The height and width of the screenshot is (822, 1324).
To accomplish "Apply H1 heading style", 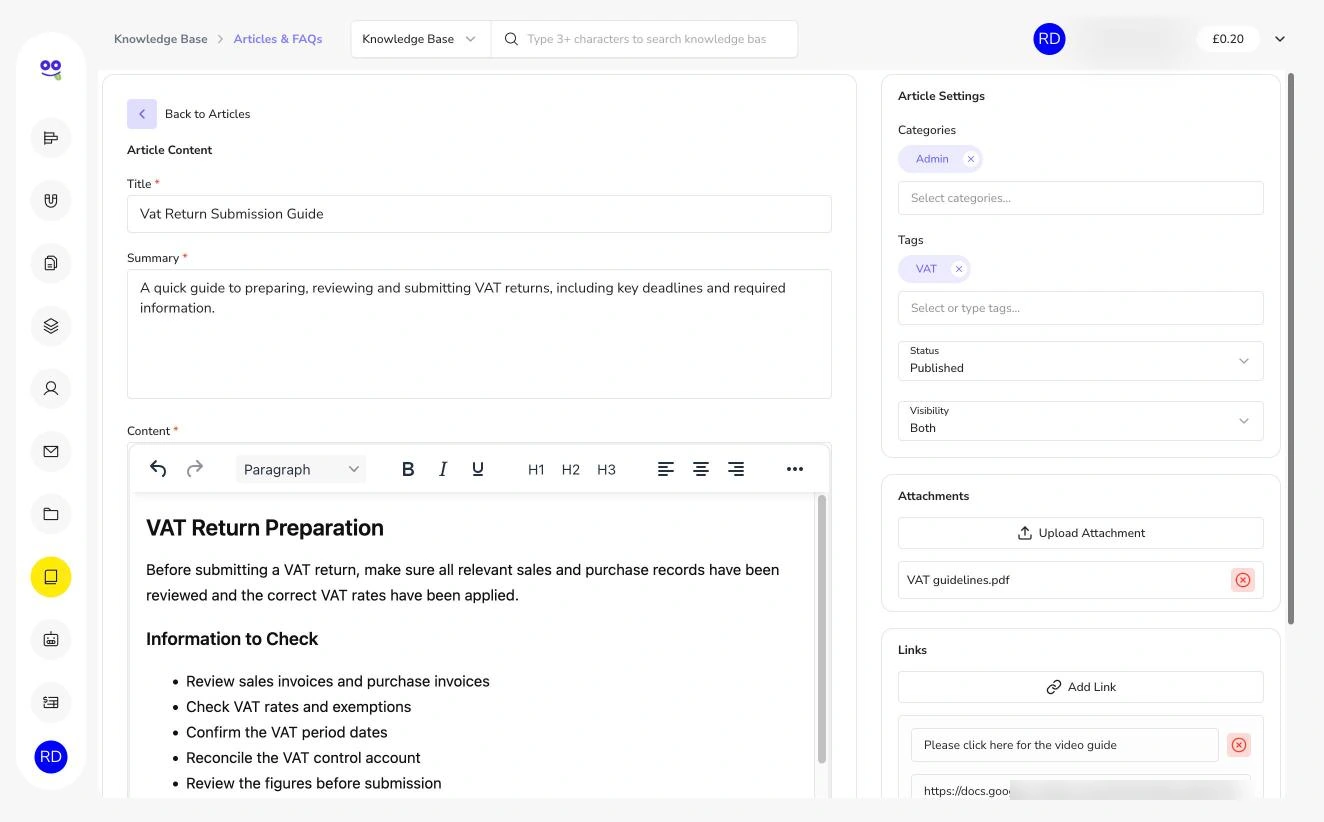I will 536,469.
